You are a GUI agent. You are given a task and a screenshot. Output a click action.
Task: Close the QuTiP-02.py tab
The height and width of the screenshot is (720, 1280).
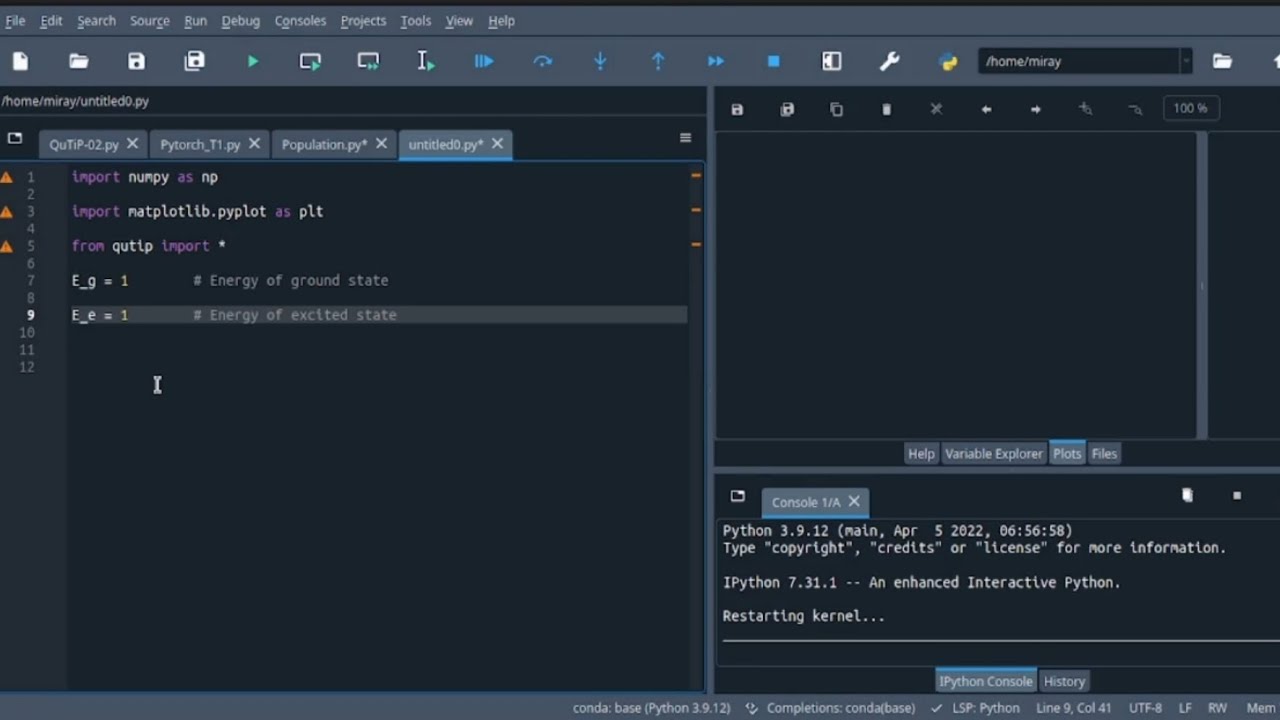coord(132,144)
